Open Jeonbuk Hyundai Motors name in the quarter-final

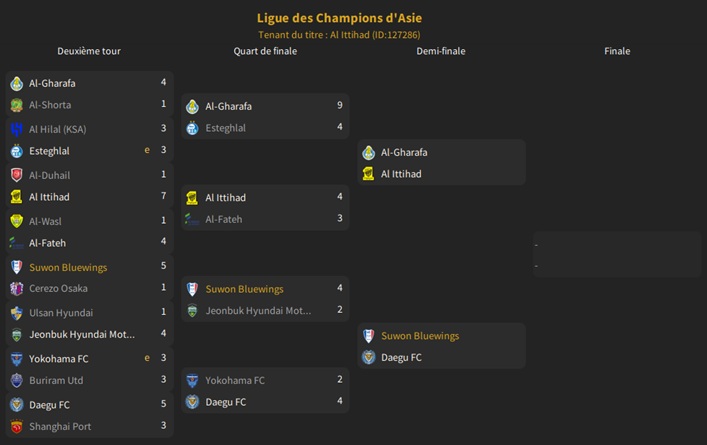pyautogui.click(x=258, y=311)
